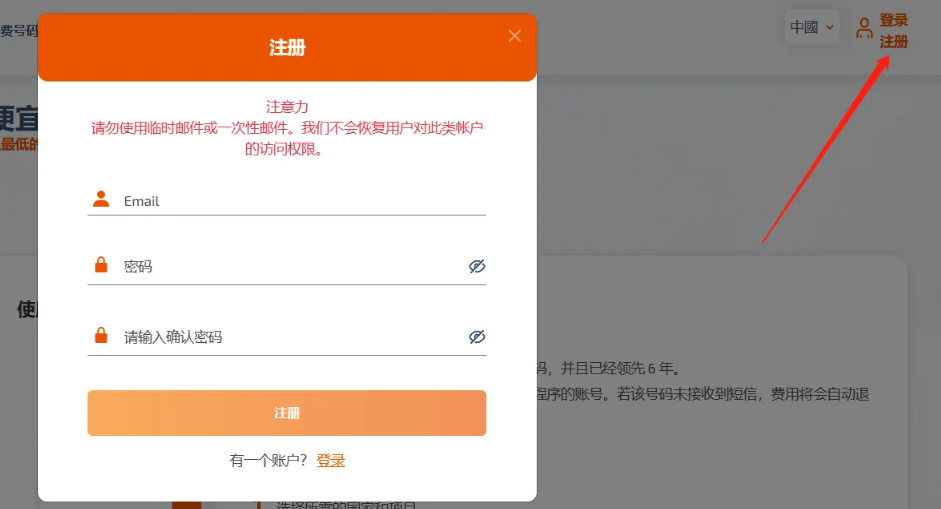
Task: Click the 有一个账户? text
Action: [x=269, y=460]
